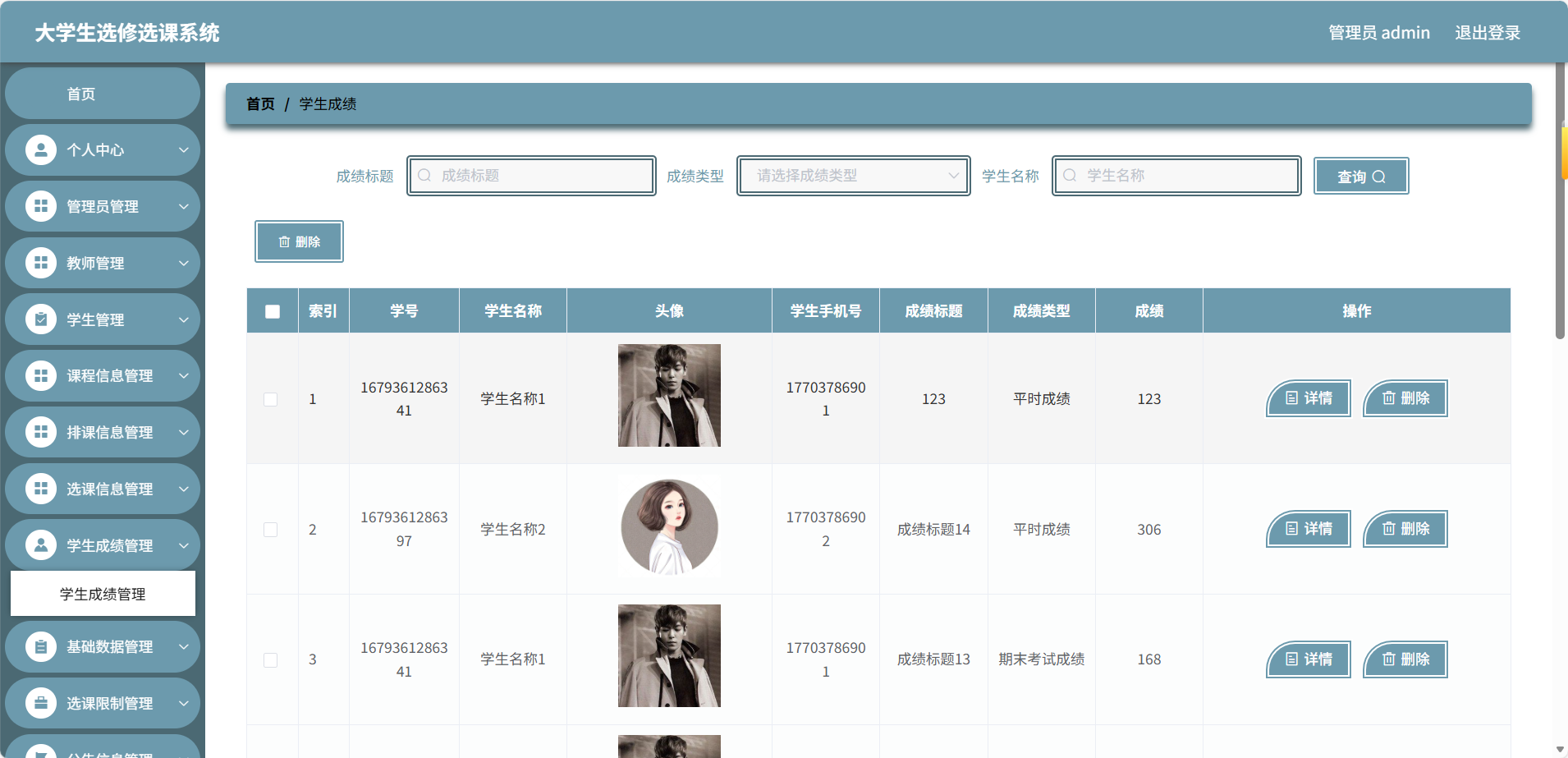Viewport: 1568px width, 758px height.
Task: Click the 删除 trash icon in row 1
Action: tap(1389, 398)
